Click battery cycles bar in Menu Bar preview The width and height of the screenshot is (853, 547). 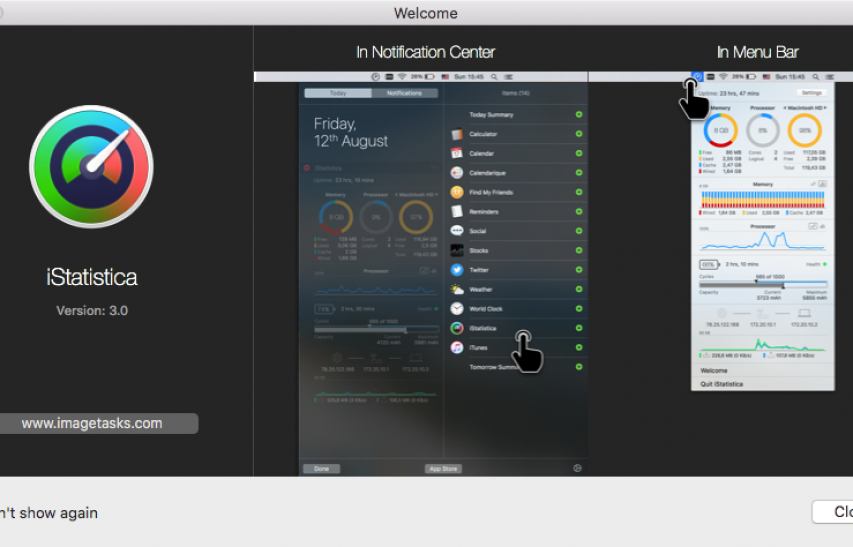[x=763, y=284]
